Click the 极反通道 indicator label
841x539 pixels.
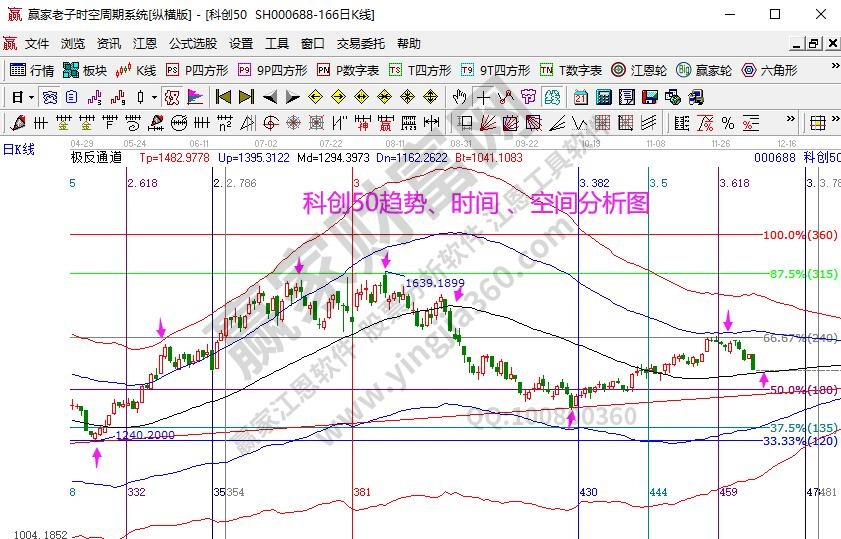tap(96, 157)
